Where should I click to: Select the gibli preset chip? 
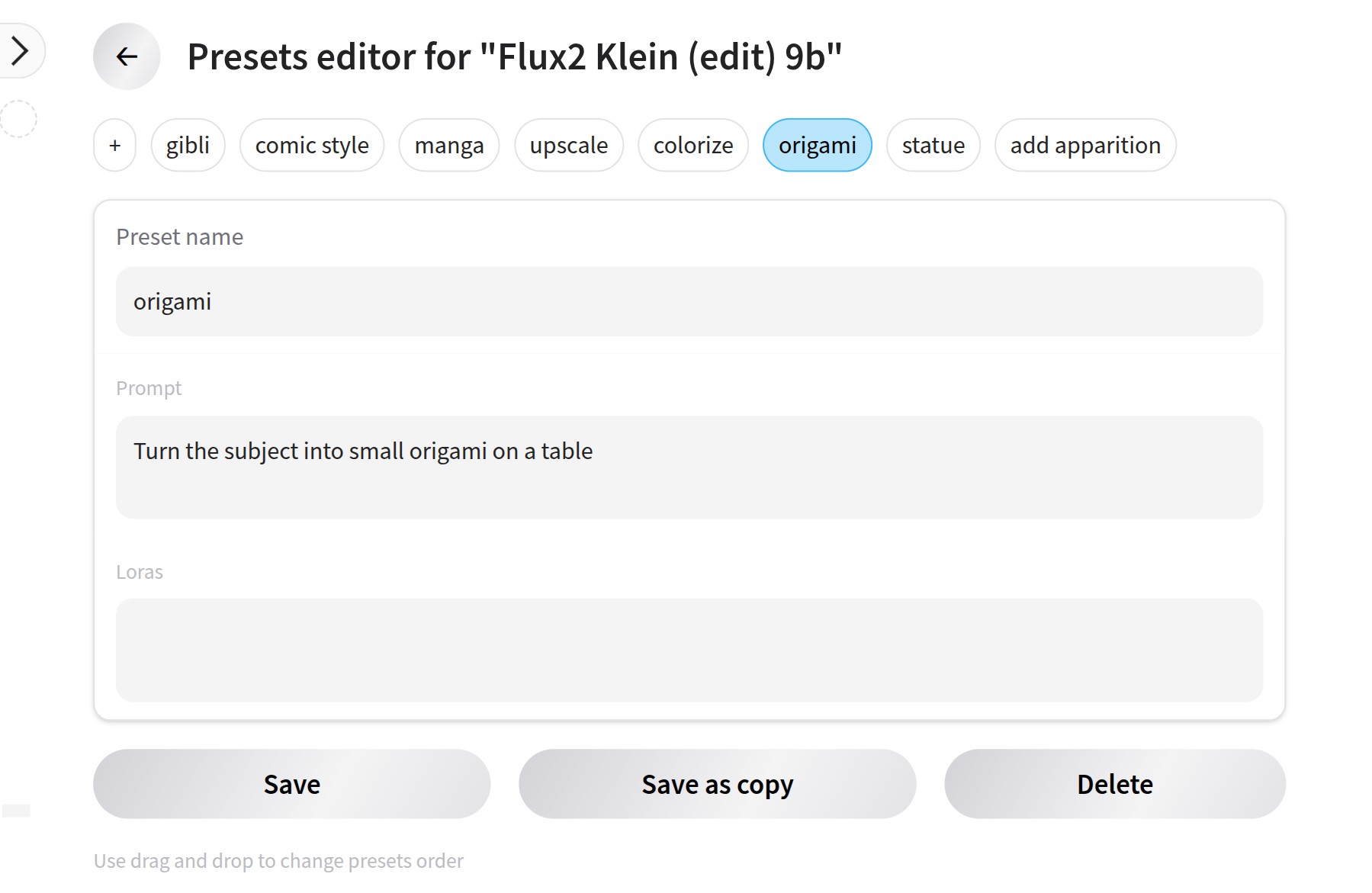(188, 145)
